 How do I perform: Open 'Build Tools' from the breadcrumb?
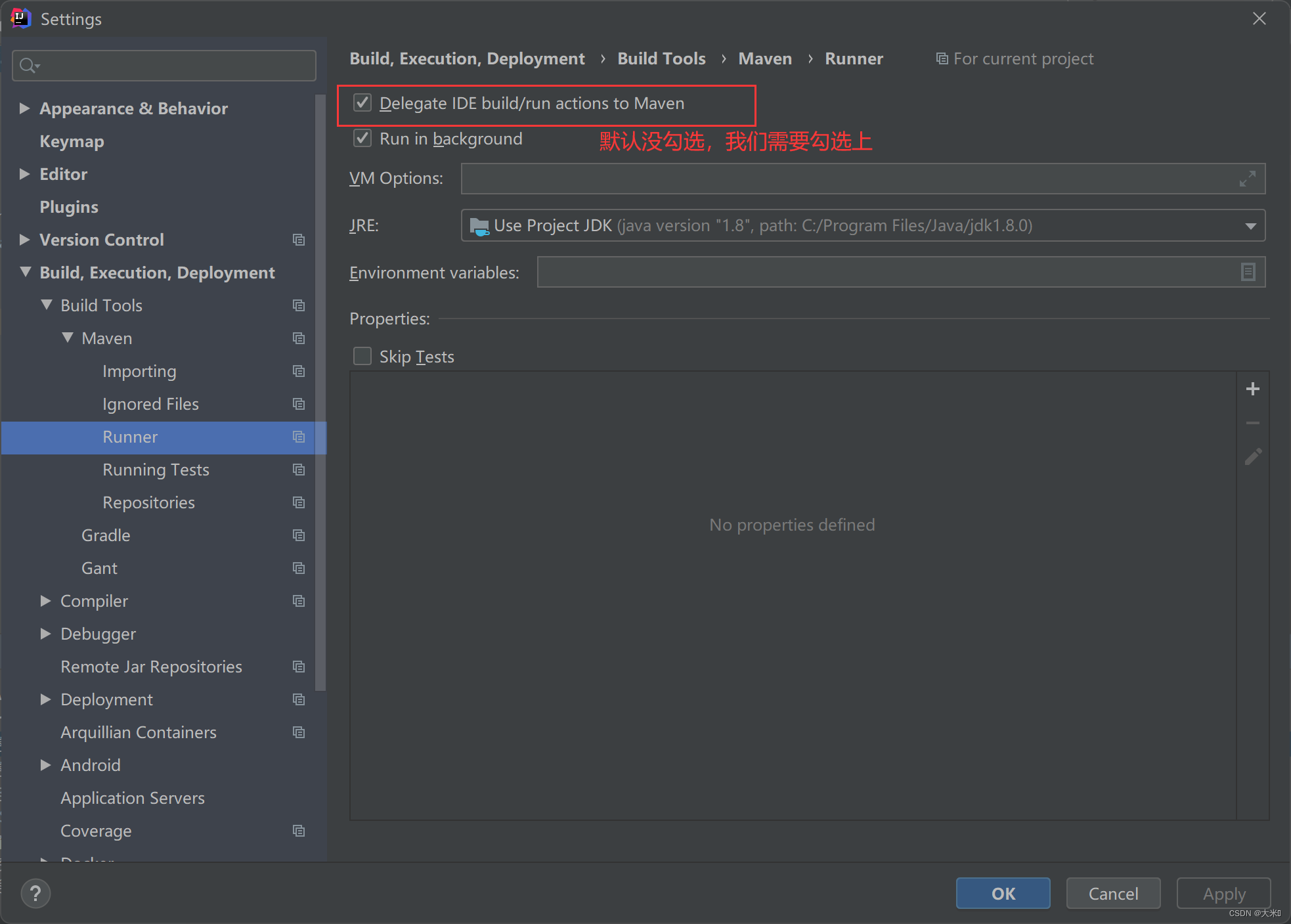click(x=661, y=58)
